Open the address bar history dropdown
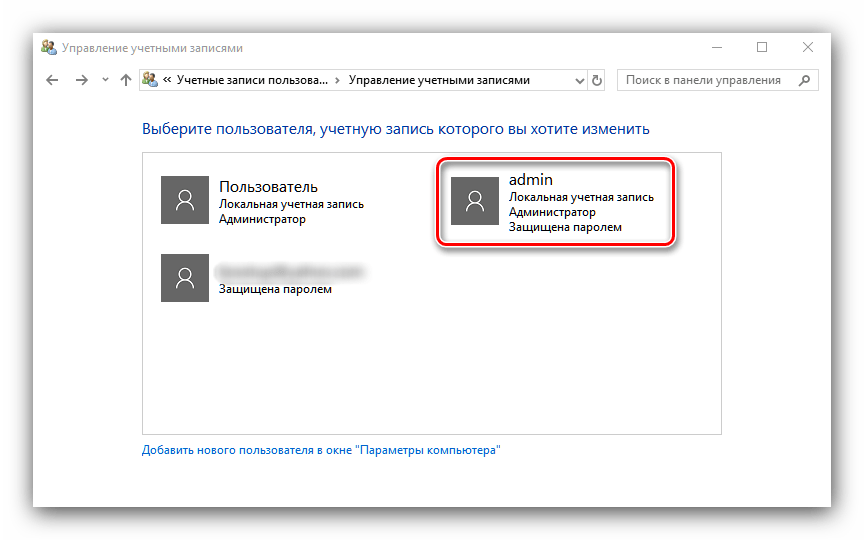This screenshot has width=864, height=540. point(579,80)
